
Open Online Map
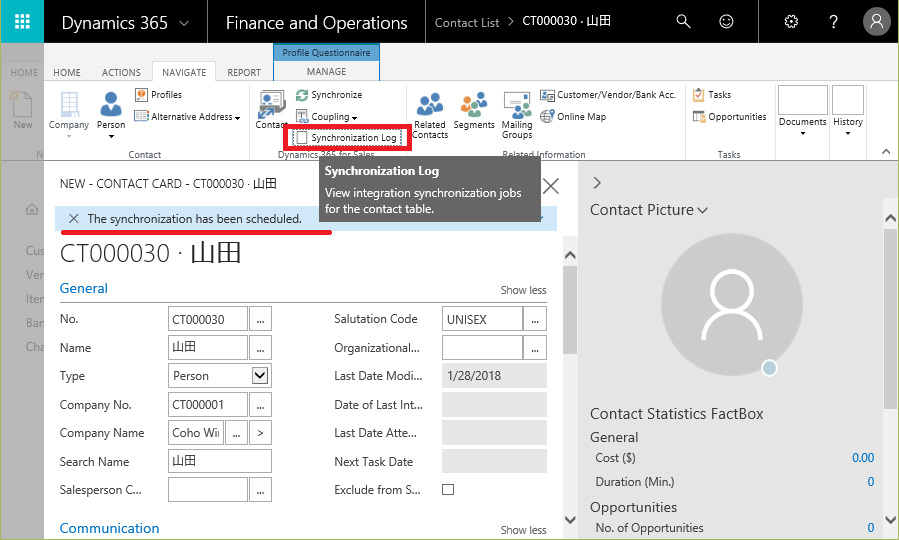click(x=573, y=116)
